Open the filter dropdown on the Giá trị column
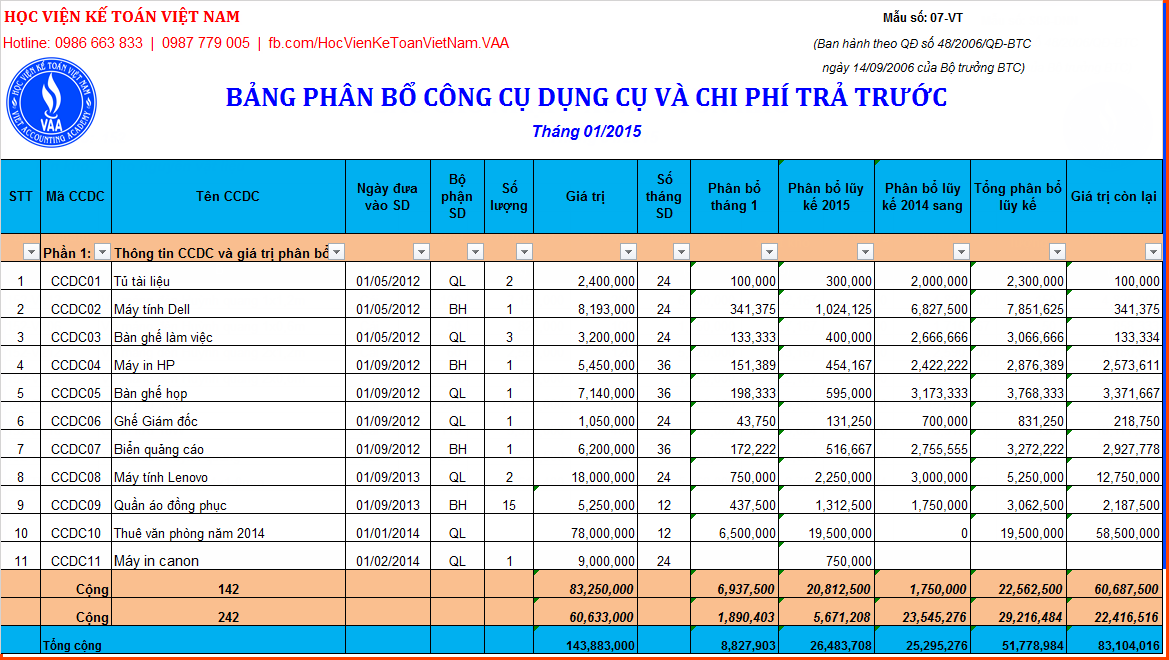Screen dimensions: 1169x660 [x=631, y=251]
